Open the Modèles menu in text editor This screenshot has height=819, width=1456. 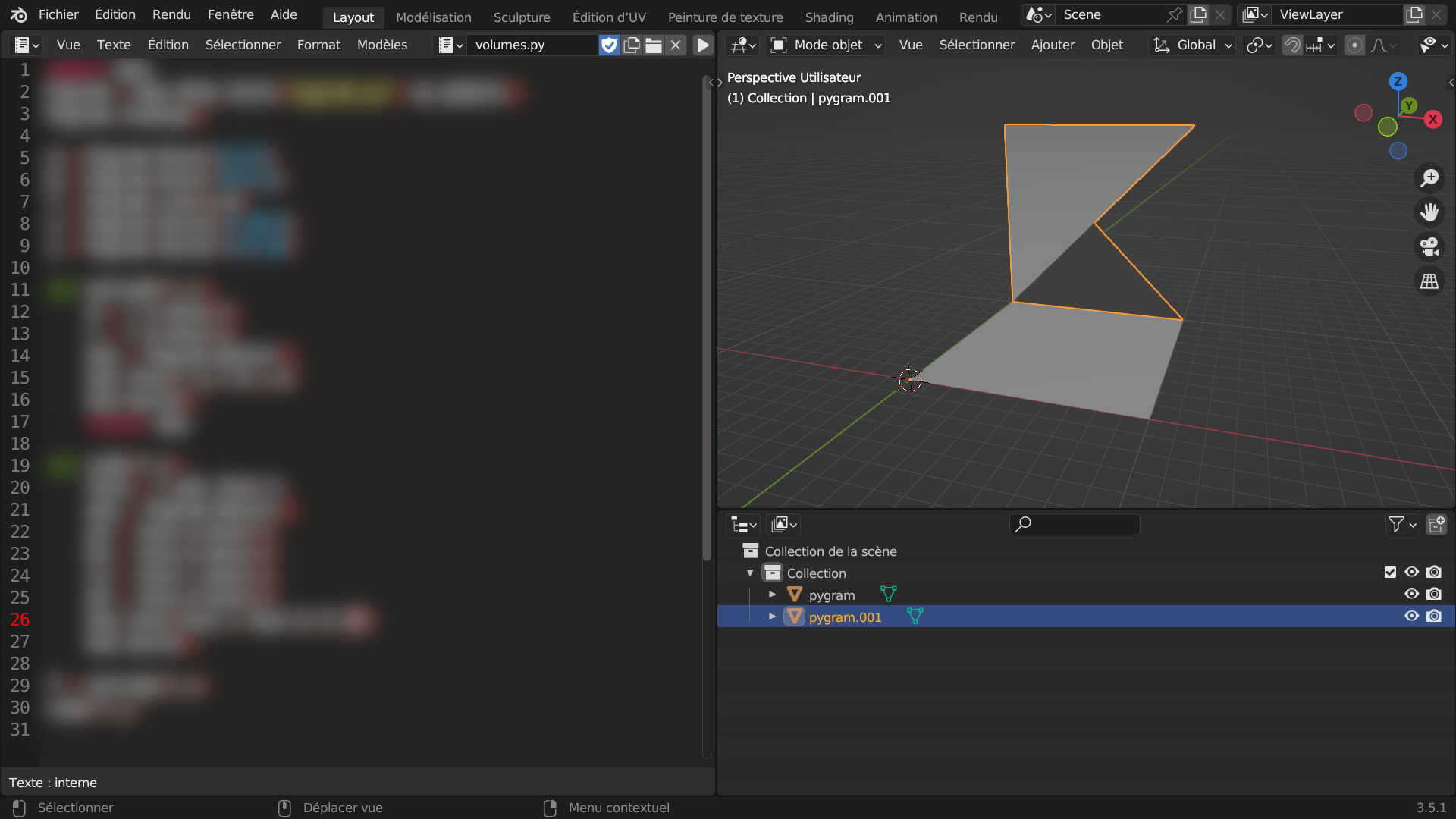tap(382, 45)
